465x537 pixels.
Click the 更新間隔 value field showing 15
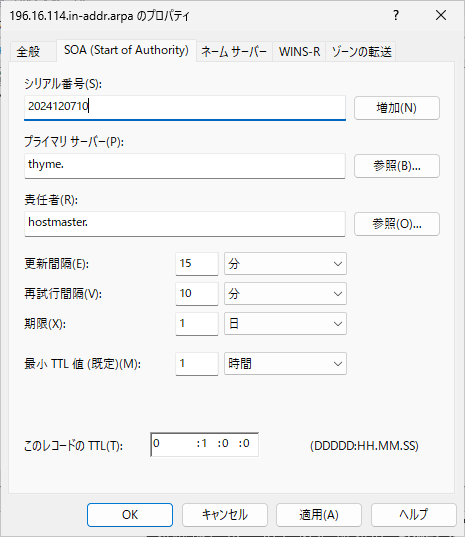coord(197,264)
